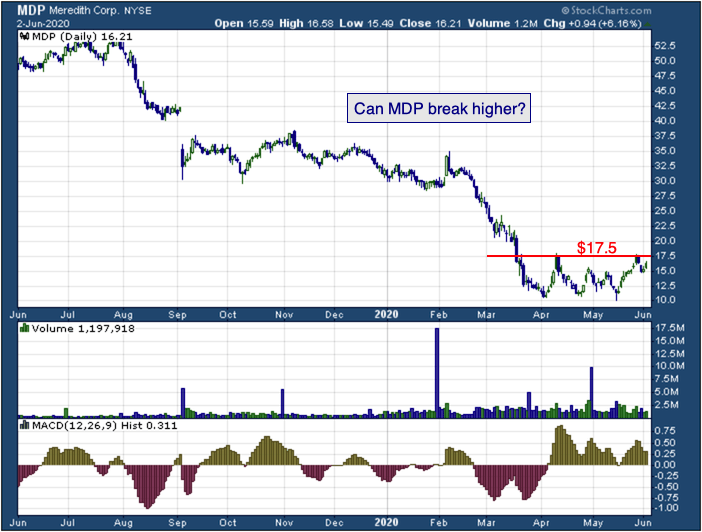Click the Aug label under the MACD panel
The width and height of the screenshot is (702, 532).
tap(123, 523)
